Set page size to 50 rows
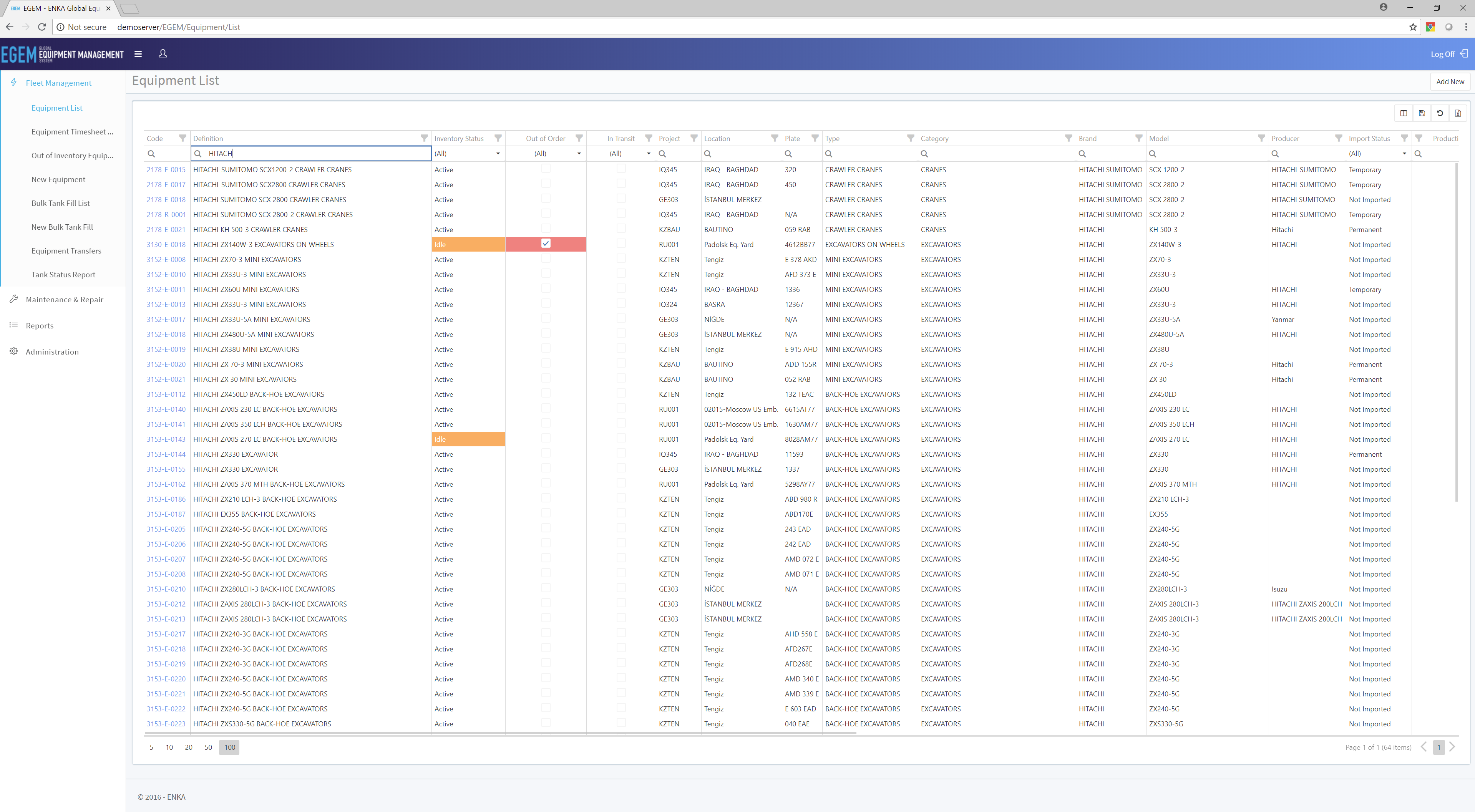Screen dimensions: 1475x812 click(x=208, y=747)
